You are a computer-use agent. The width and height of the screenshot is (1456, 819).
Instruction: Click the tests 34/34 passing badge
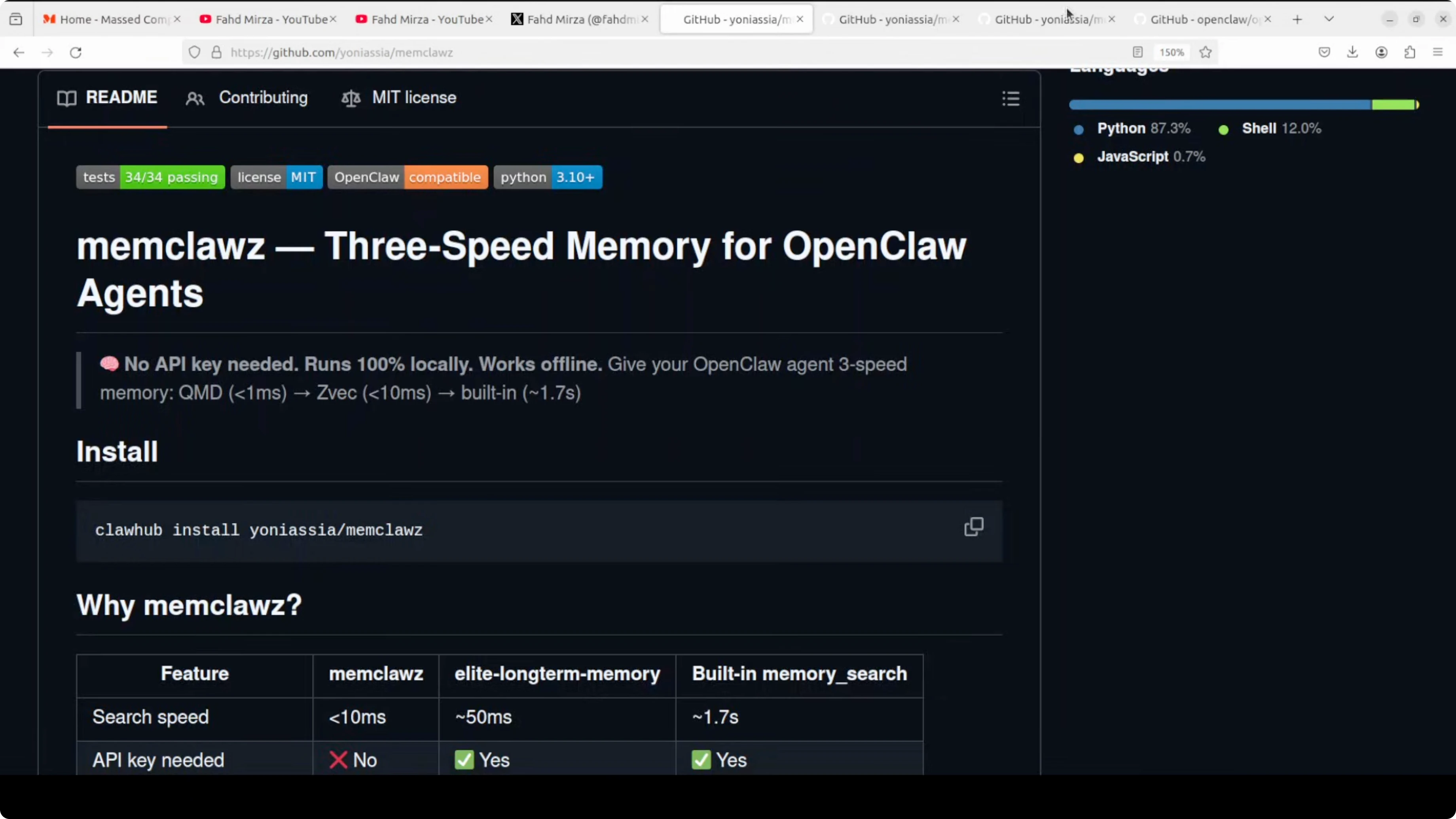(x=150, y=178)
